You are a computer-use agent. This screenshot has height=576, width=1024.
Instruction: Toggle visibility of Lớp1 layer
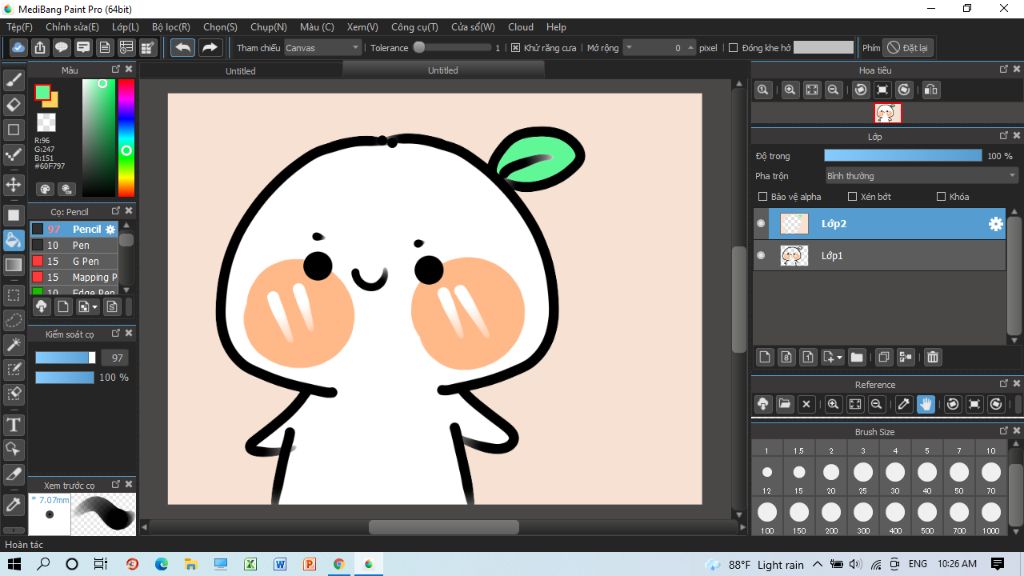(761, 256)
